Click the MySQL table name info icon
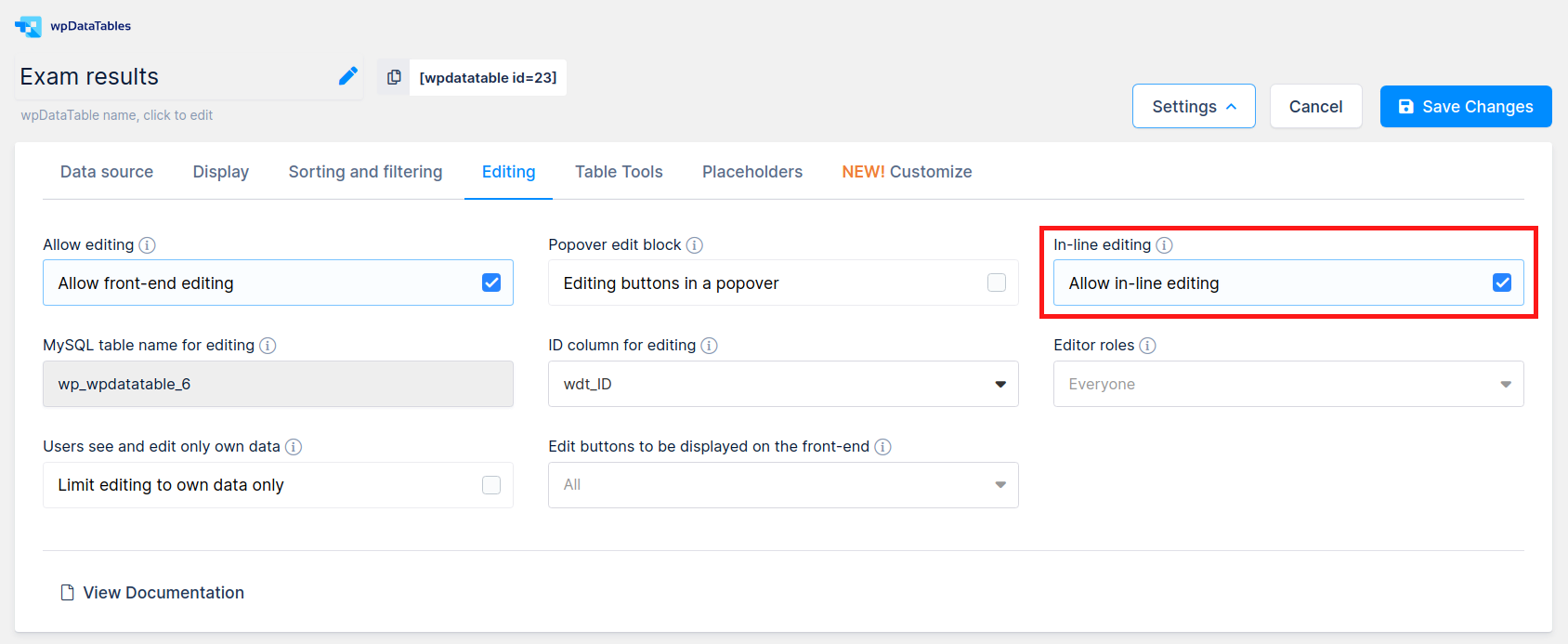This screenshot has height=644, width=1568. click(x=268, y=346)
